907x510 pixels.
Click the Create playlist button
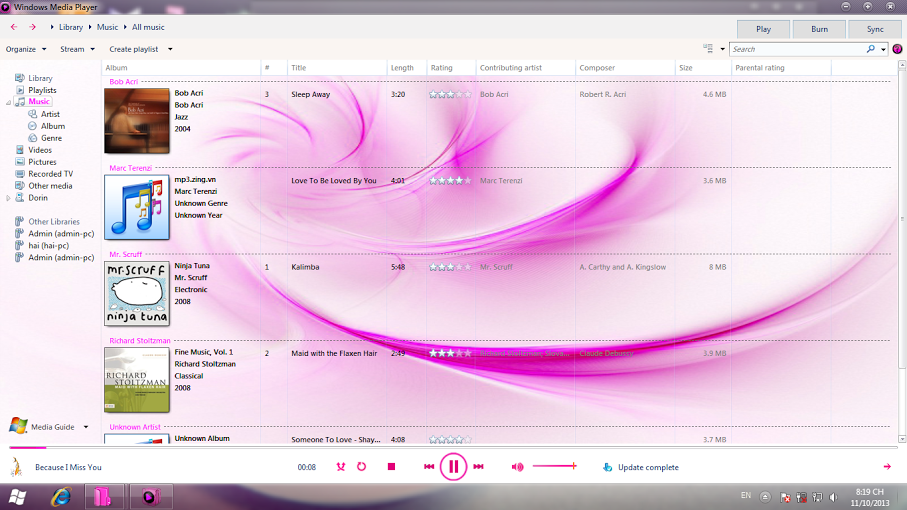tap(134, 49)
